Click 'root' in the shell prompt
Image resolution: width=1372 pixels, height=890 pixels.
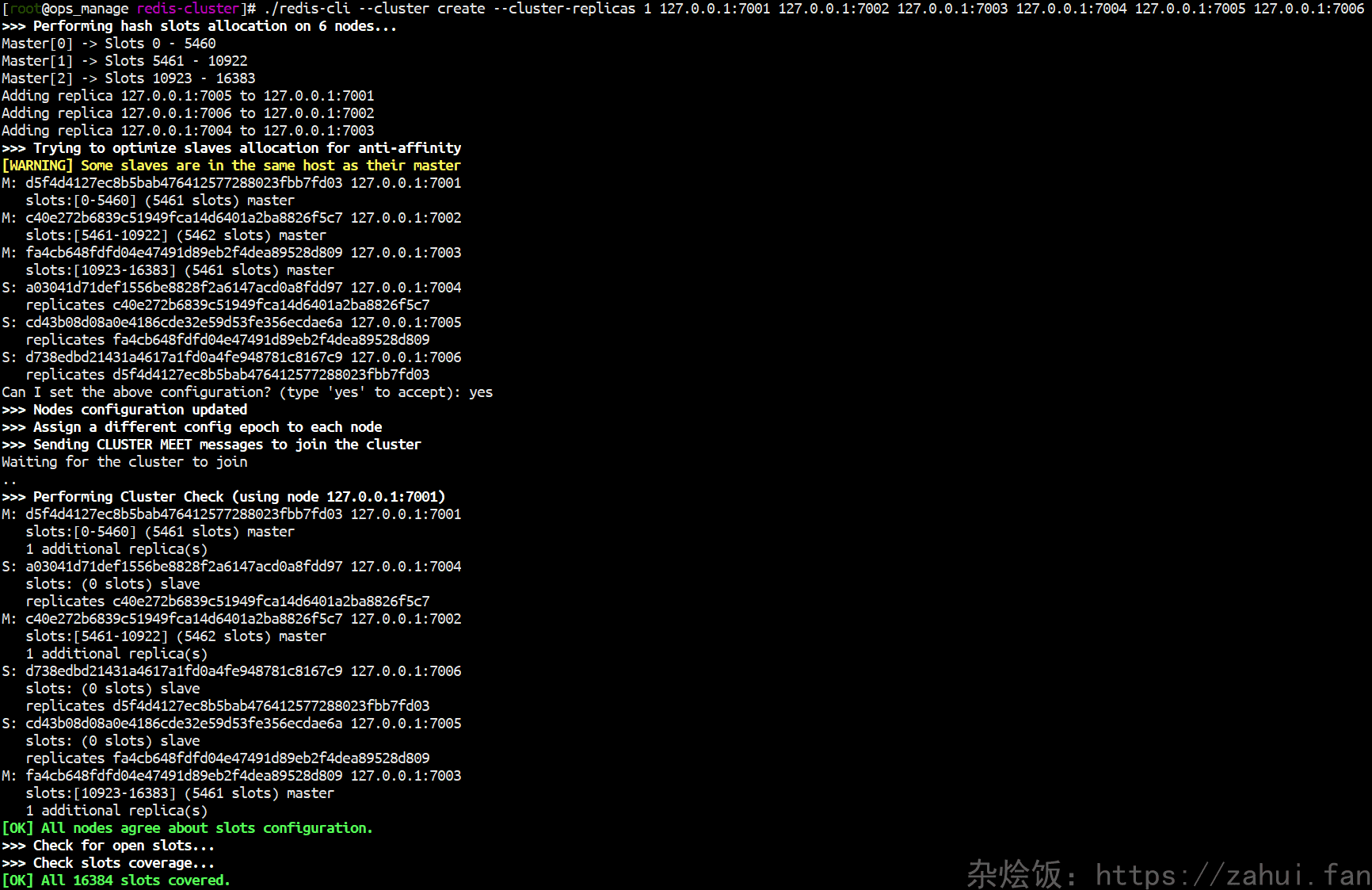pyautogui.click(x=25, y=9)
